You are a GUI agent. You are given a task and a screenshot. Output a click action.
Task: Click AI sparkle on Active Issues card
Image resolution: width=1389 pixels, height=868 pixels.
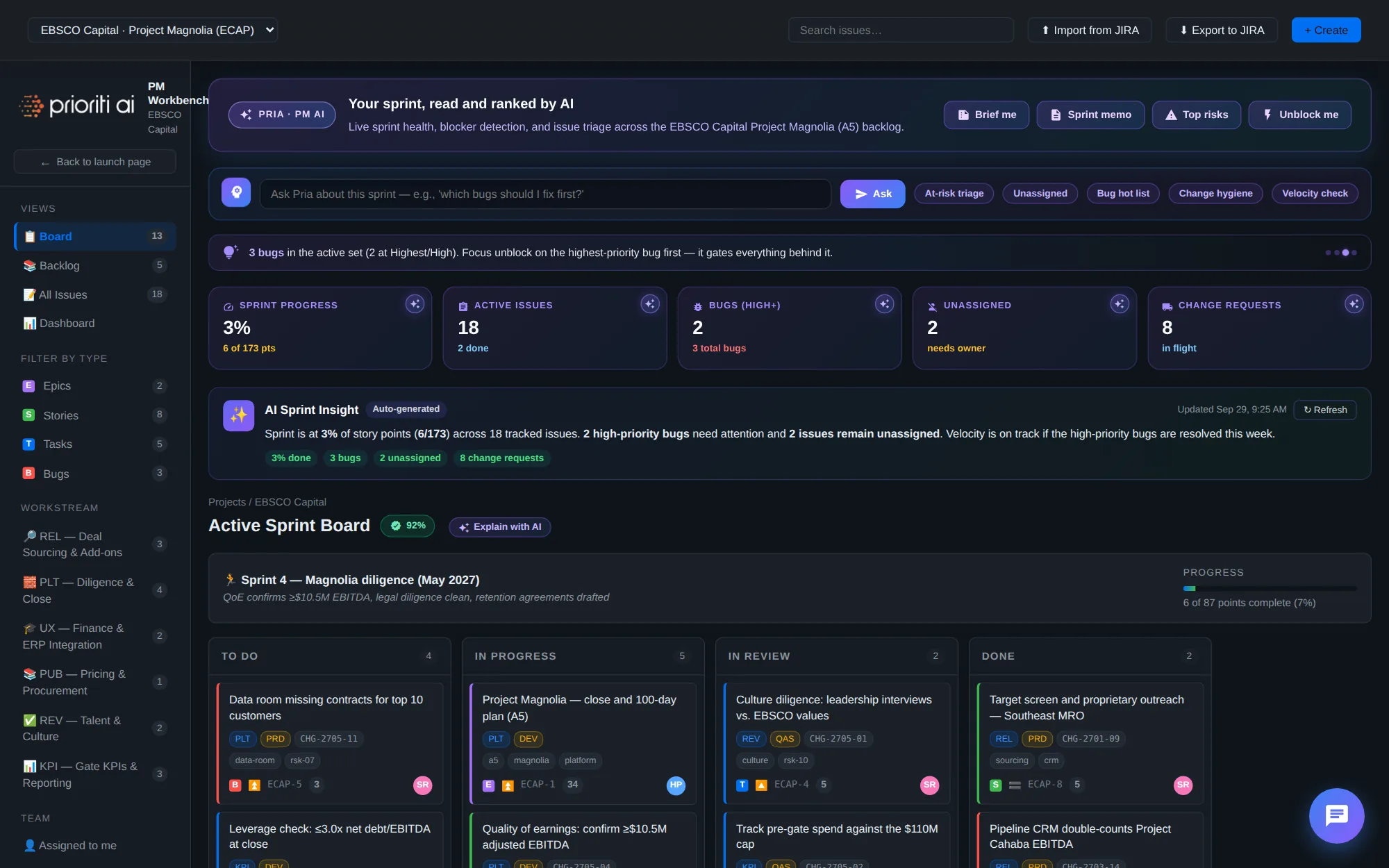[x=649, y=303]
